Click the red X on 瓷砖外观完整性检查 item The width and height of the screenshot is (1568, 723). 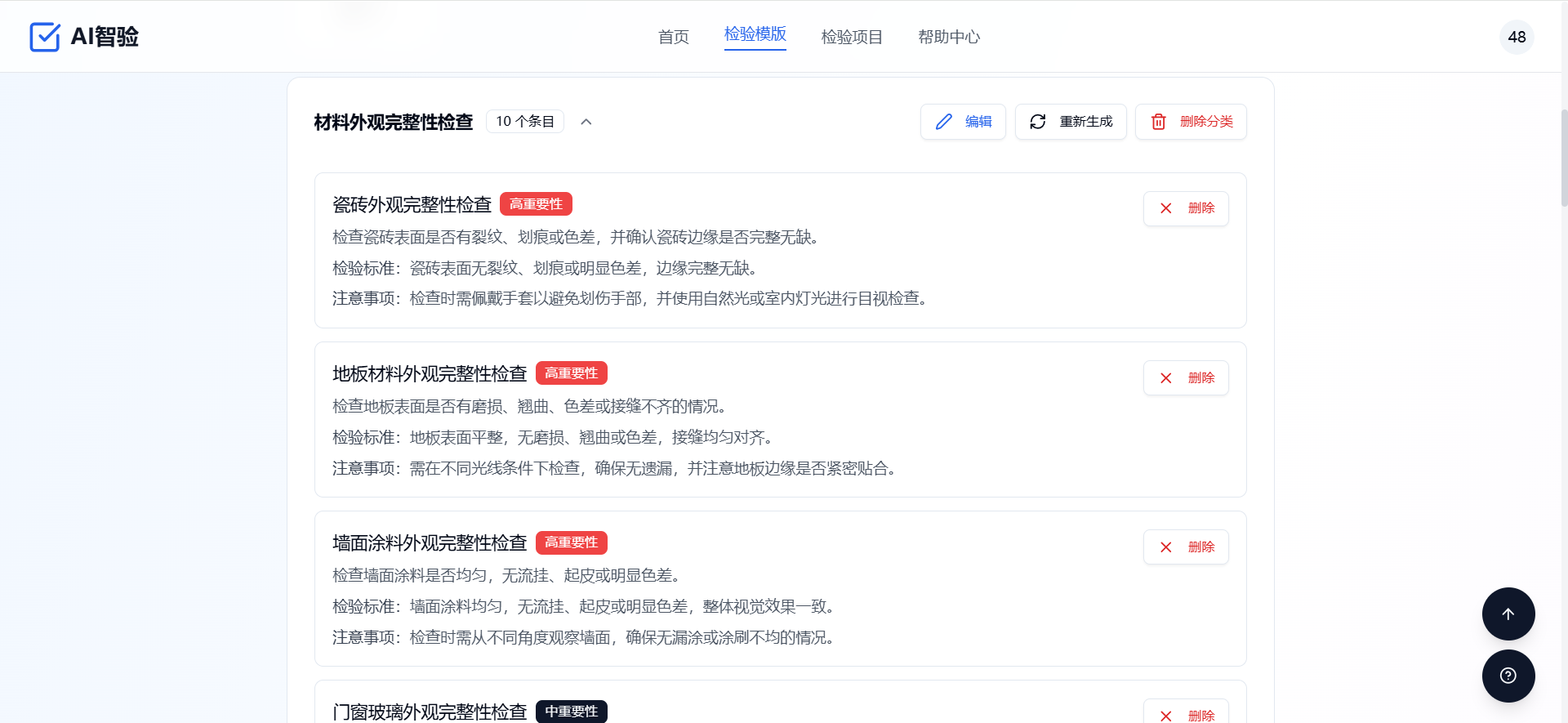(1165, 208)
